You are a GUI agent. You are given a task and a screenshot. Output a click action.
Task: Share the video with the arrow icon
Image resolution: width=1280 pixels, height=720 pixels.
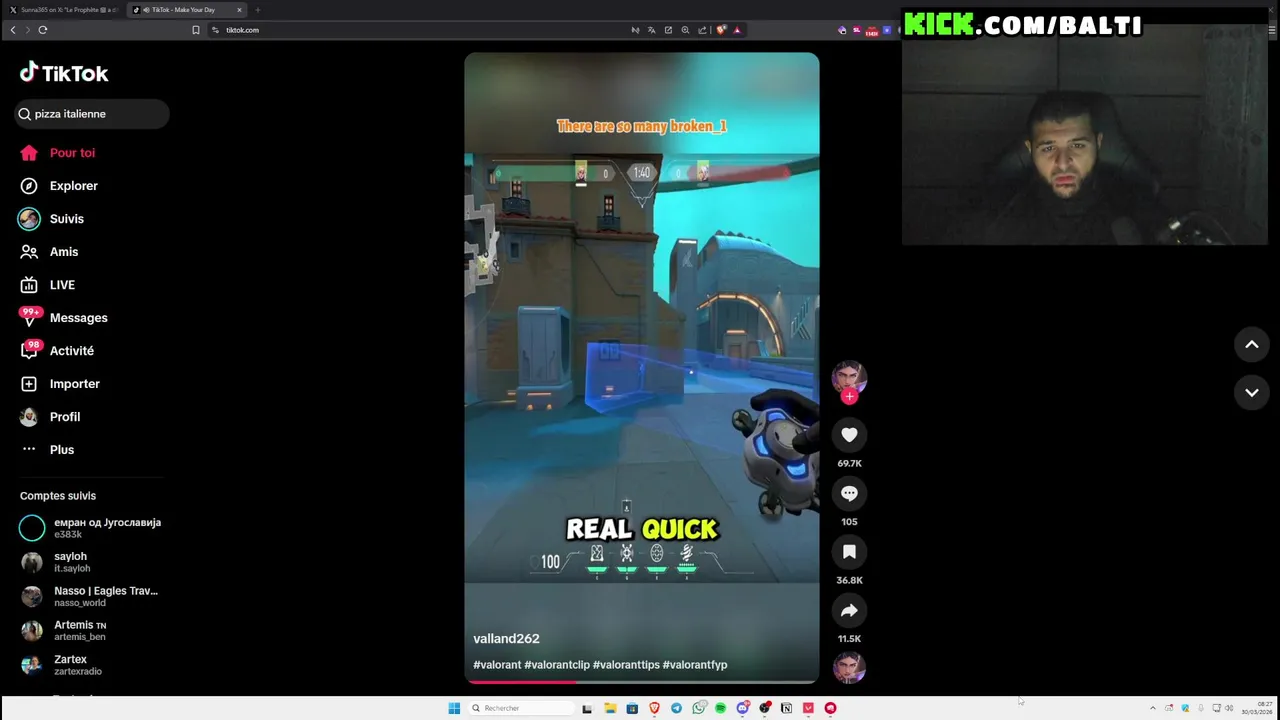point(849,610)
